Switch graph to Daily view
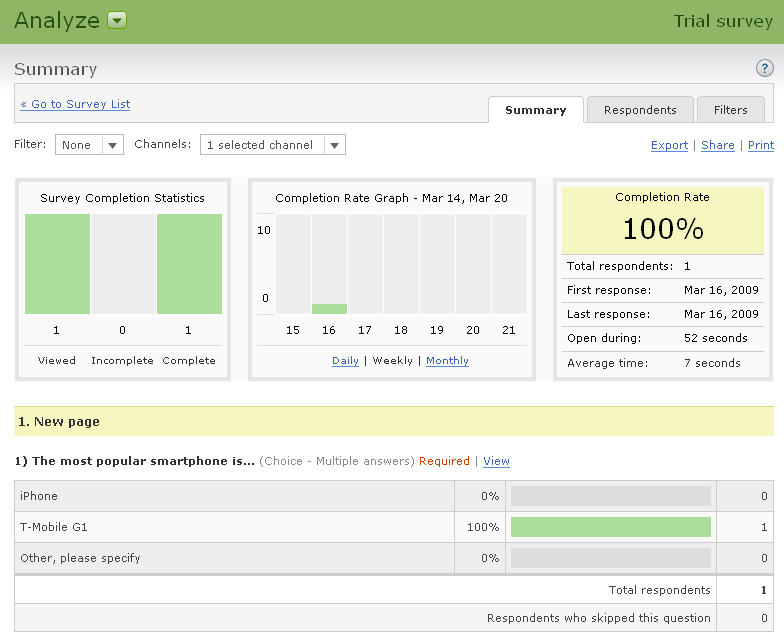 pyautogui.click(x=345, y=361)
